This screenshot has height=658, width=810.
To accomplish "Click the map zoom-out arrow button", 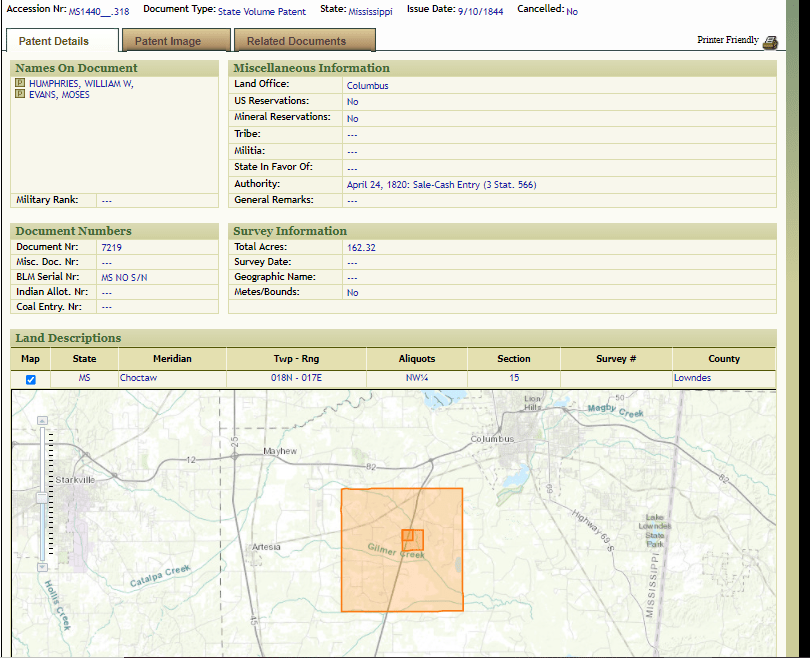I will tap(41, 566).
